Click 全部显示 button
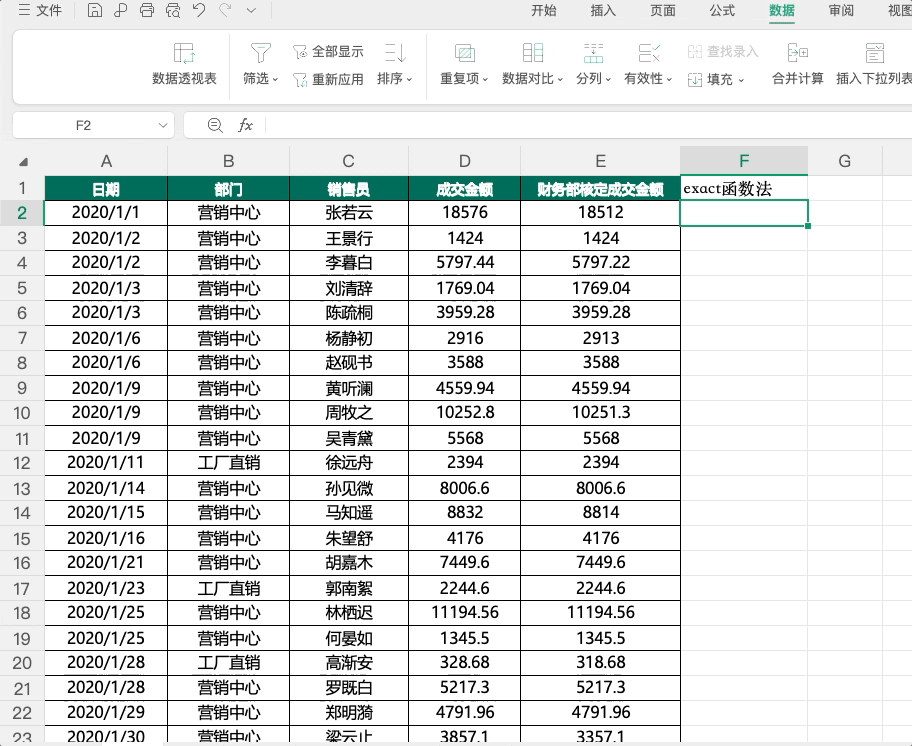912x746 pixels. tap(328, 52)
